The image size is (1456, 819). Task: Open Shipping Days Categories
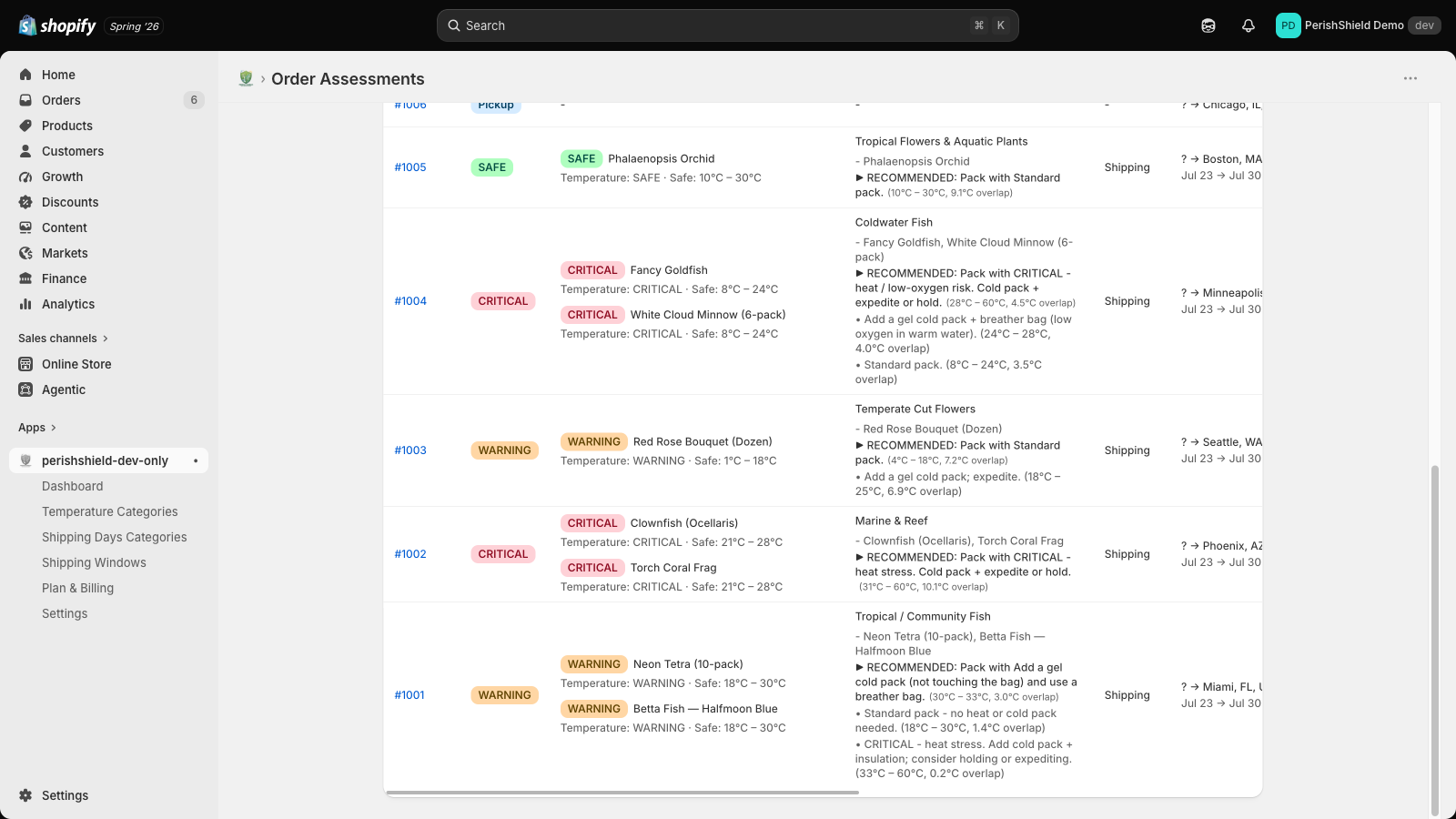tap(115, 537)
